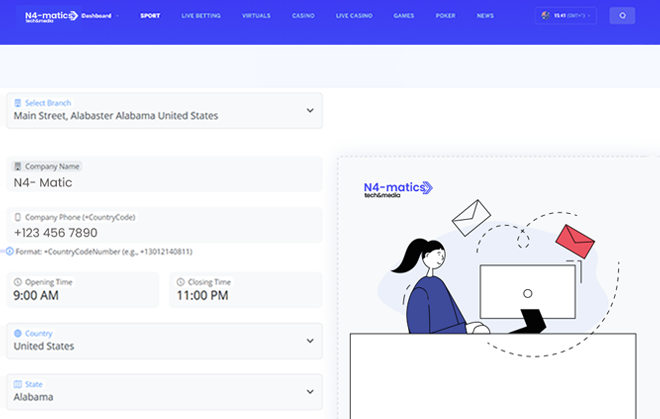Click the N4-matics logo in the header

pyautogui.click(x=51, y=16)
